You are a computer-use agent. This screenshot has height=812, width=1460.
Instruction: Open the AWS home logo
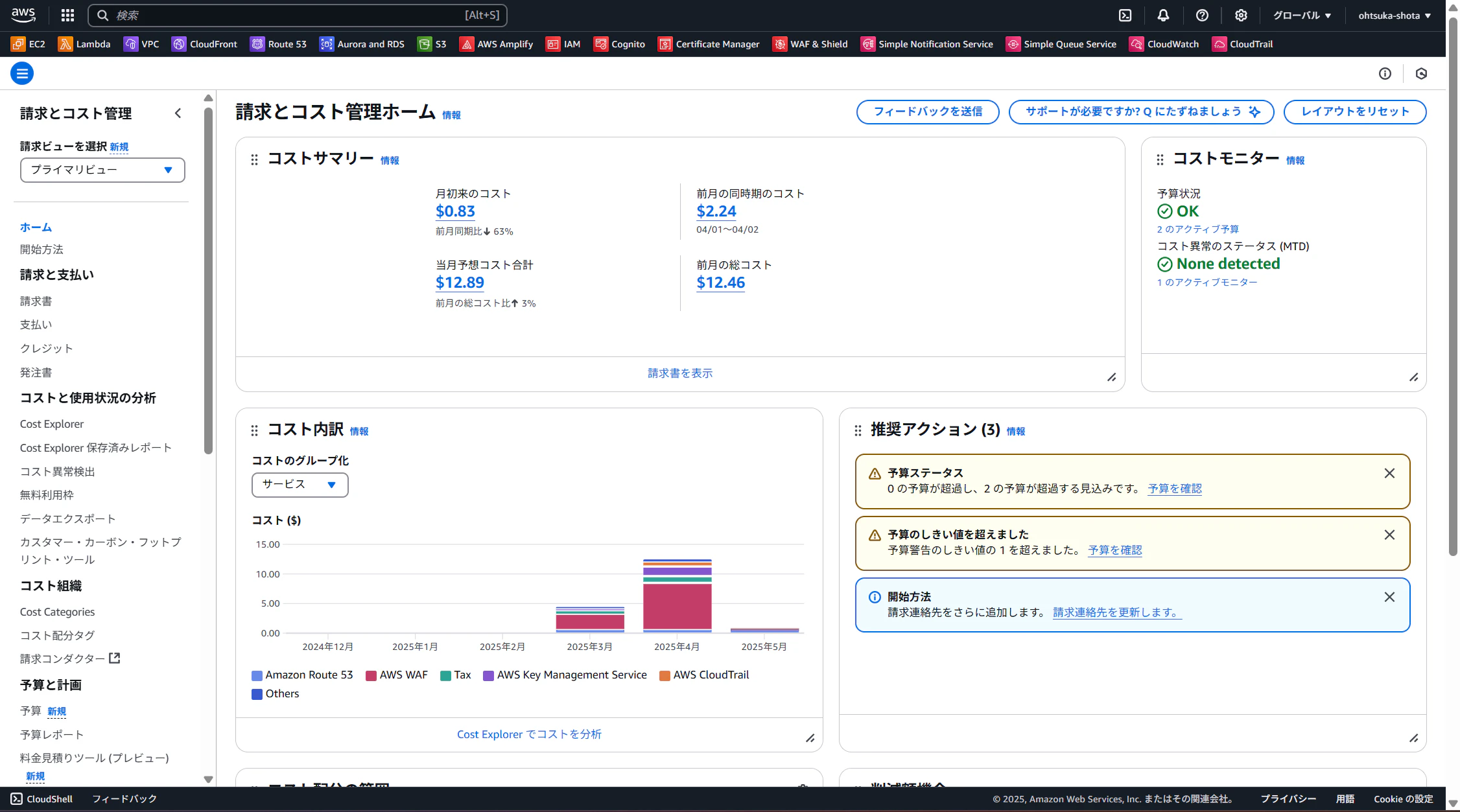coord(23,15)
